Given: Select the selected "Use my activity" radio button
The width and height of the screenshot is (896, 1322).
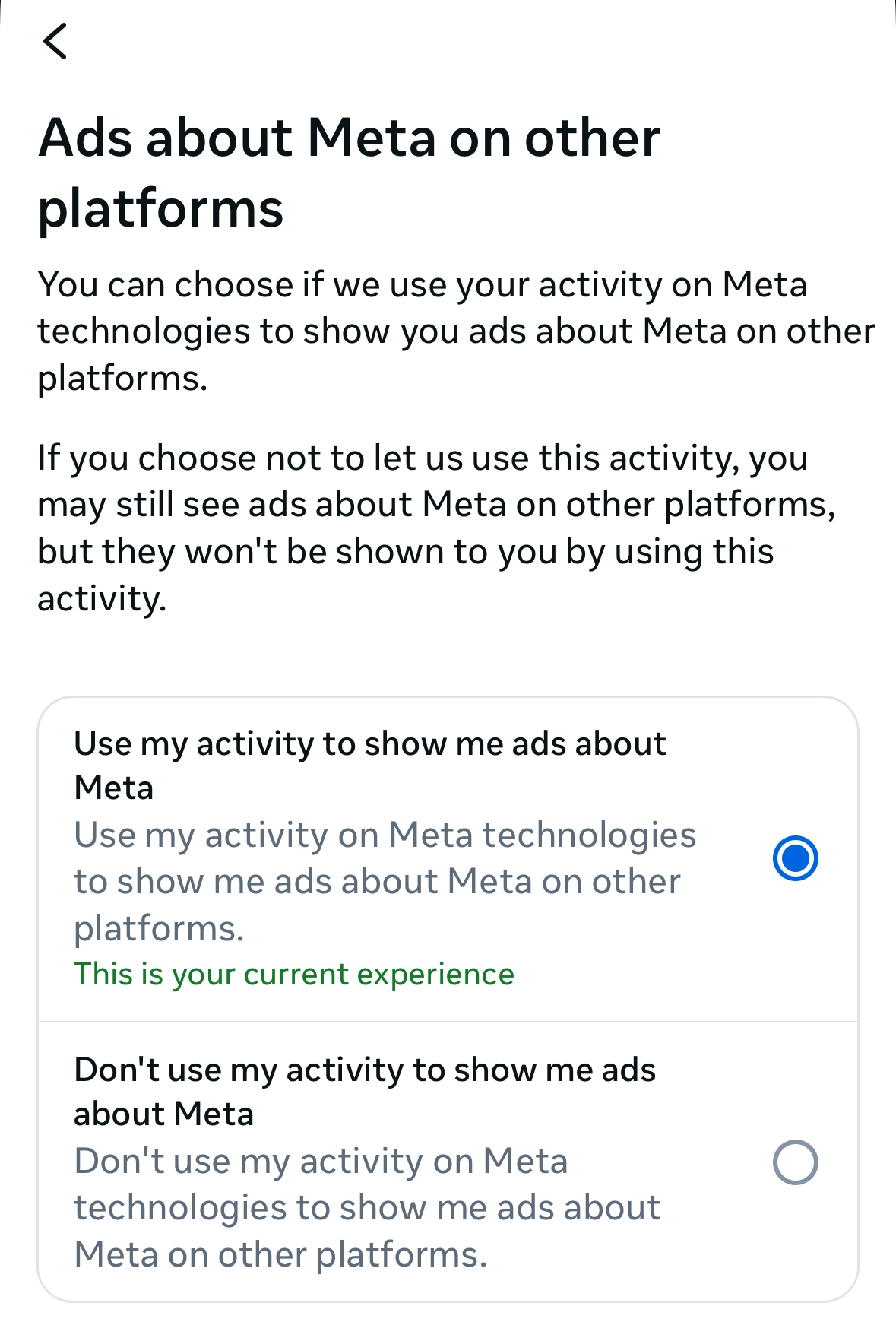Looking at the screenshot, I should click(x=795, y=858).
